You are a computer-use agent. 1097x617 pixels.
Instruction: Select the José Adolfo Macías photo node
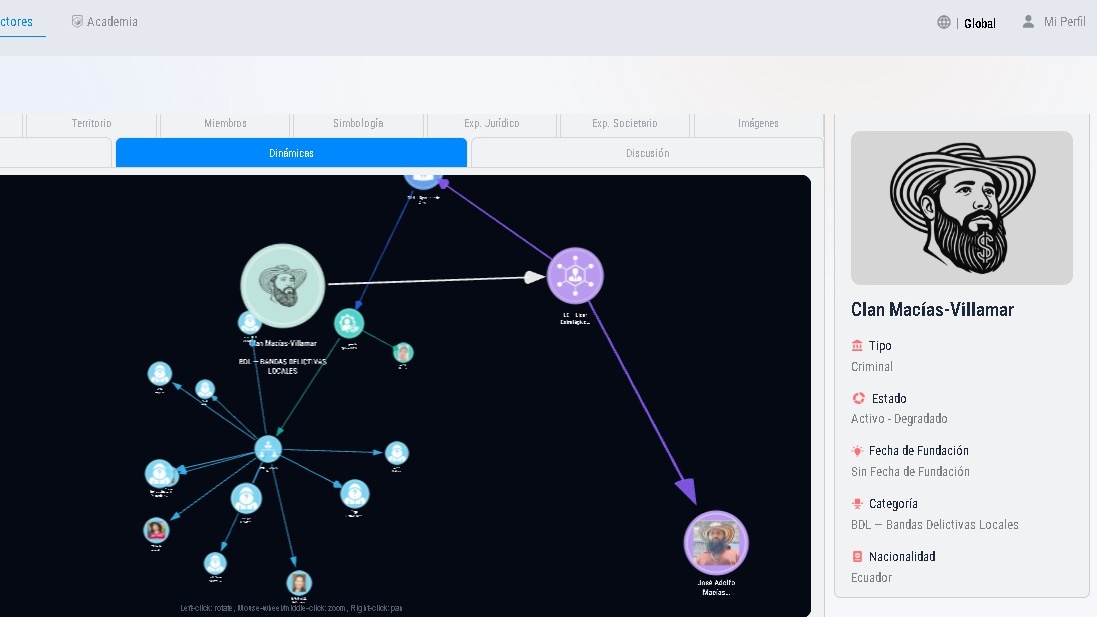pyautogui.click(x=716, y=543)
